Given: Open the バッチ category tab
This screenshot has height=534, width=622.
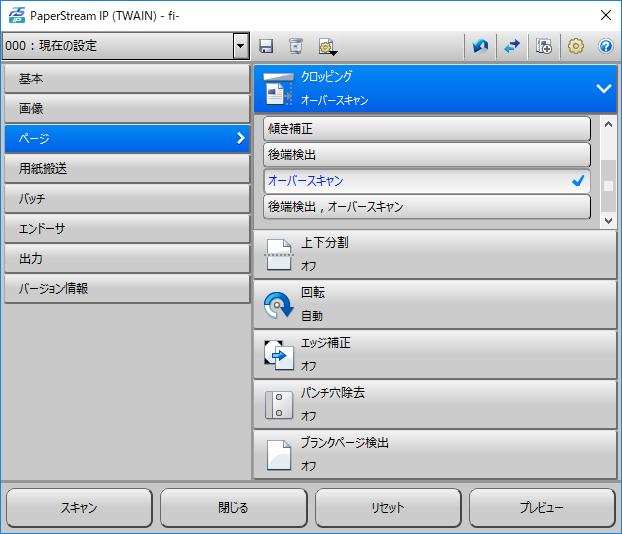Looking at the screenshot, I should pyautogui.click(x=127, y=198).
